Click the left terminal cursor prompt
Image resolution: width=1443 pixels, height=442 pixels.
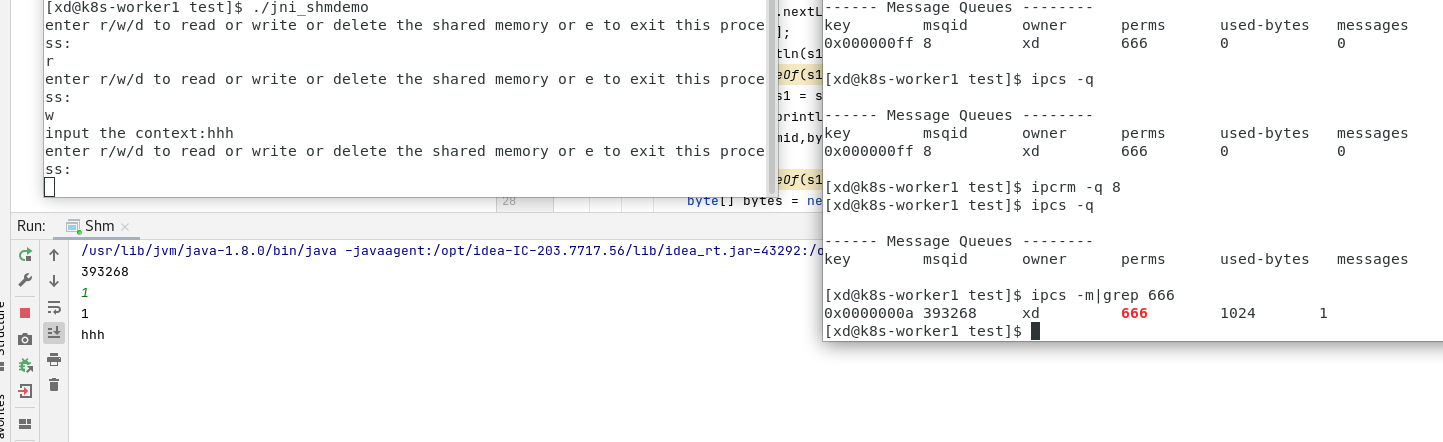tap(50, 187)
